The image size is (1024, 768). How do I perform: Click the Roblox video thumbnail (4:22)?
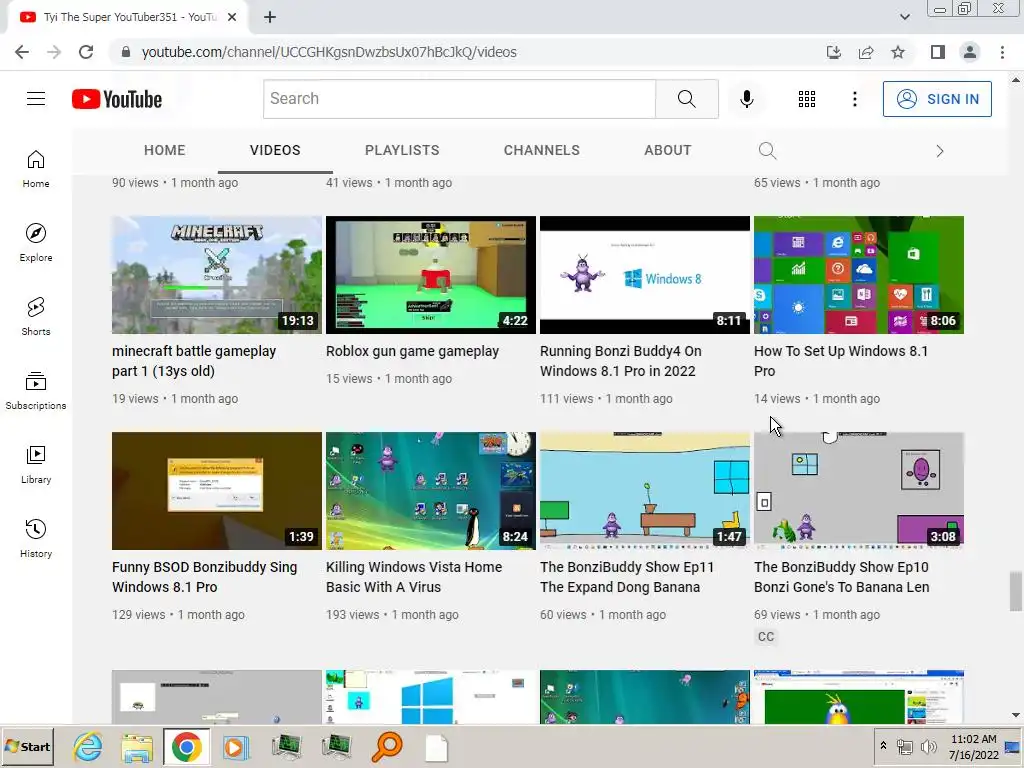(431, 275)
